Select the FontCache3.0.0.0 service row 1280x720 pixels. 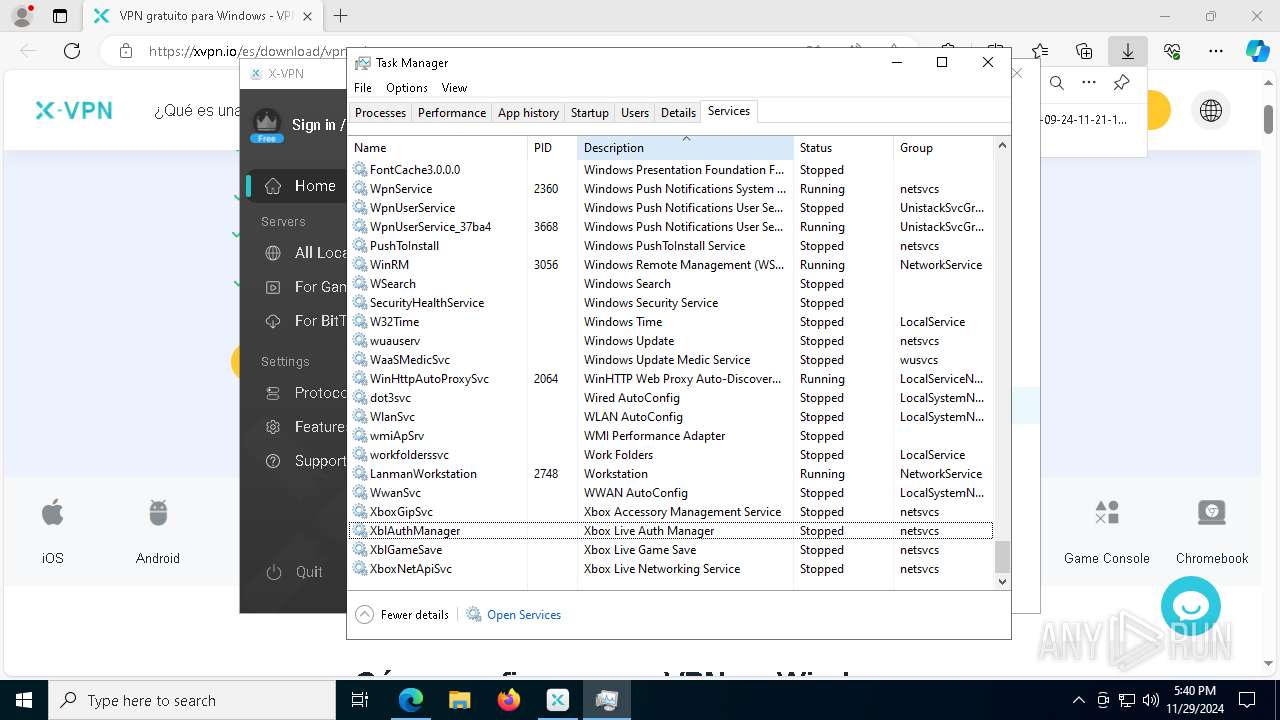click(671, 170)
